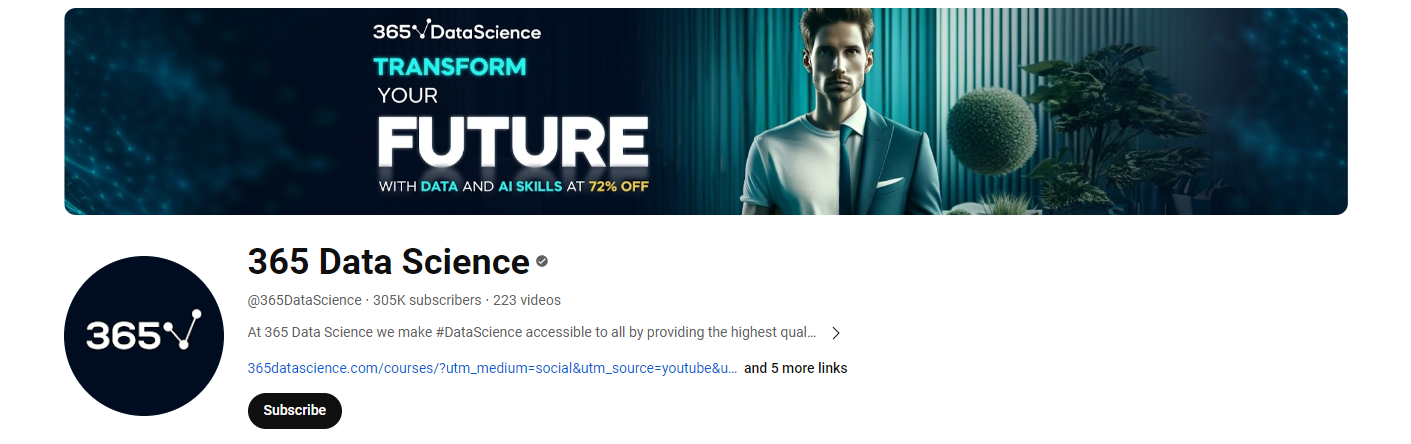The image size is (1411, 444).
Task: Click the cyan TRANSFORM banner text
Action: click(449, 68)
